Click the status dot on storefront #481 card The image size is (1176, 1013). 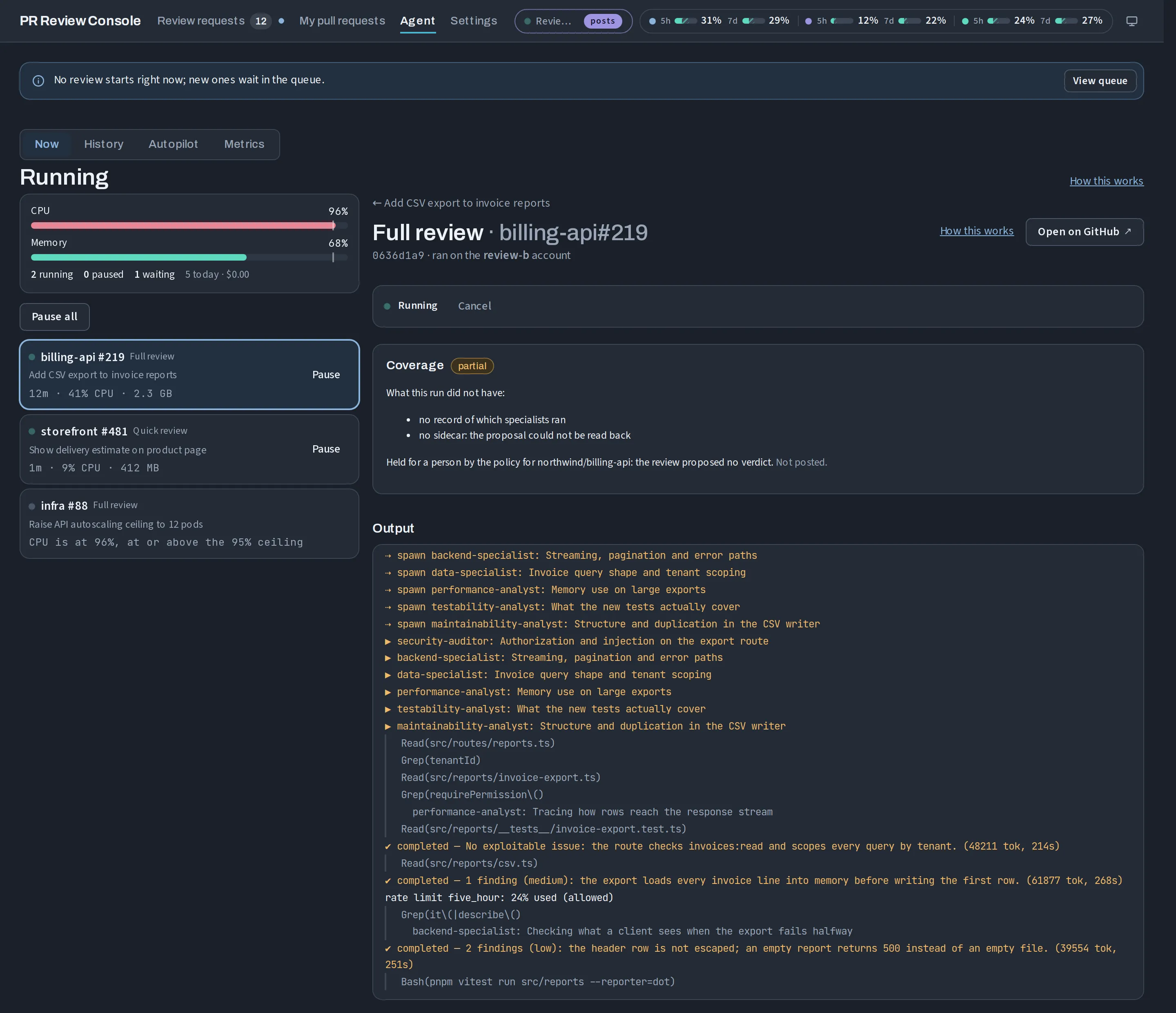click(32, 432)
